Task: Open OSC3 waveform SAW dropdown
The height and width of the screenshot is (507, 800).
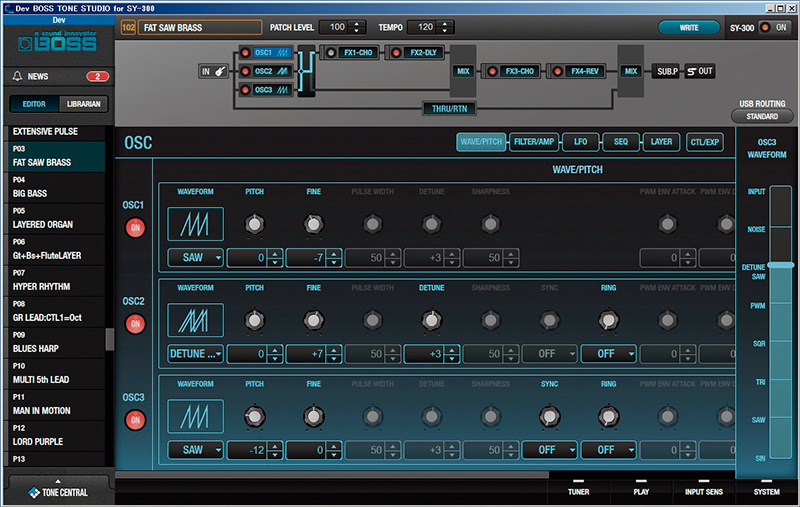Action: pyautogui.click(x=195, y=450)
